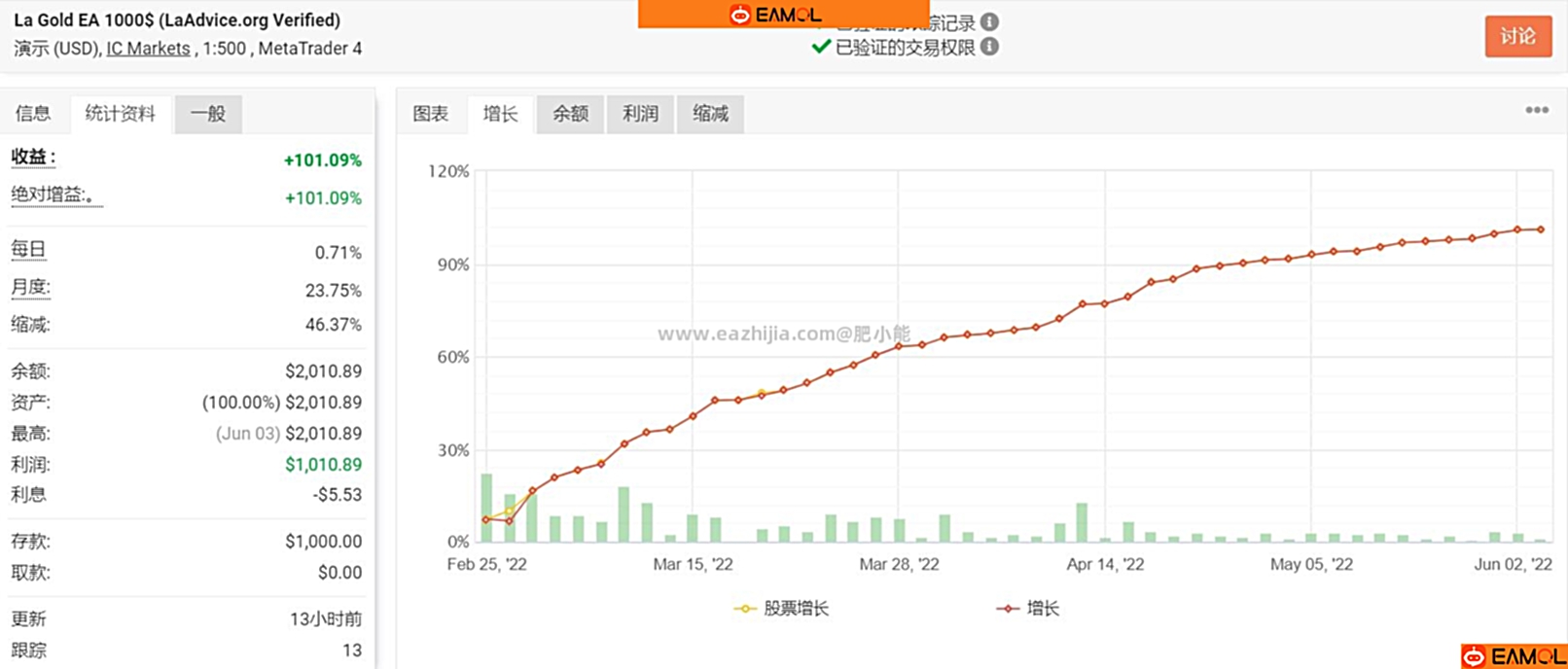Click the 缩减 statistic label

click(x=30, y=325)
